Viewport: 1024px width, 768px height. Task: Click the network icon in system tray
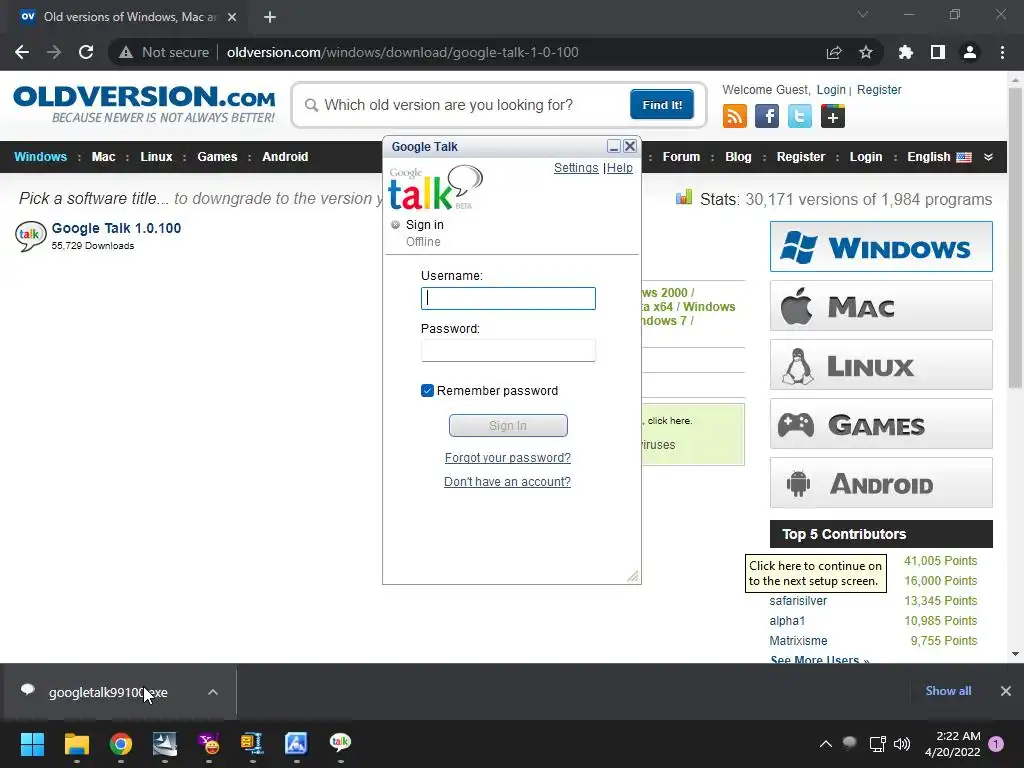coord(877,744)
